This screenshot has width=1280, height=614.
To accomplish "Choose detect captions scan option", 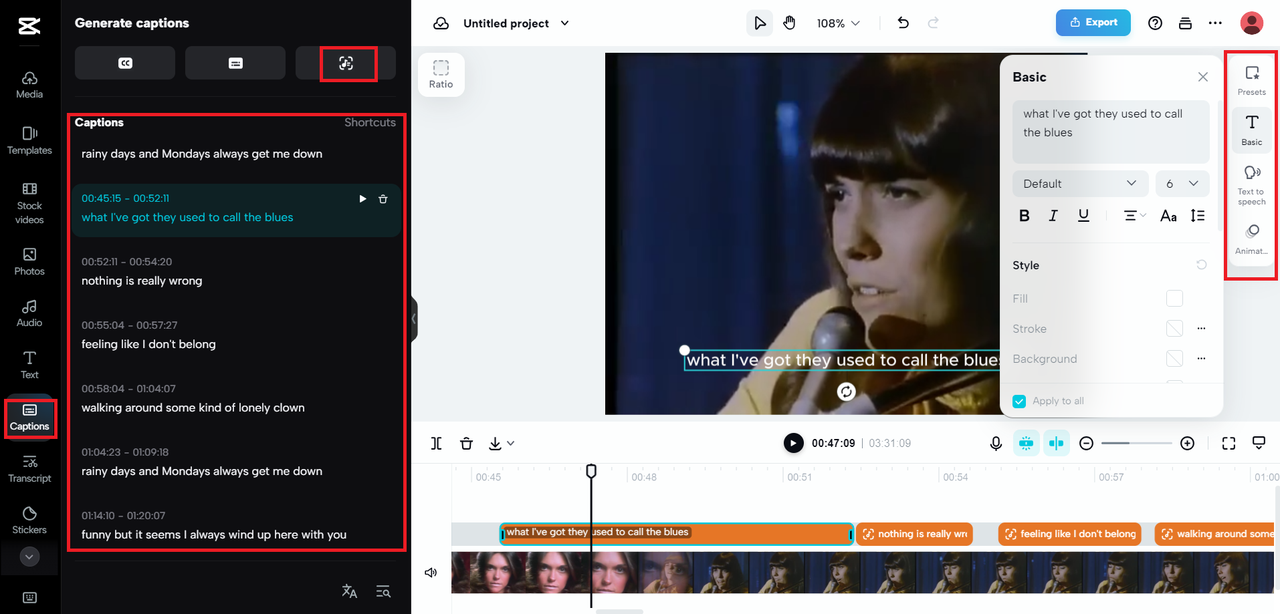I will tap(346, 63).
